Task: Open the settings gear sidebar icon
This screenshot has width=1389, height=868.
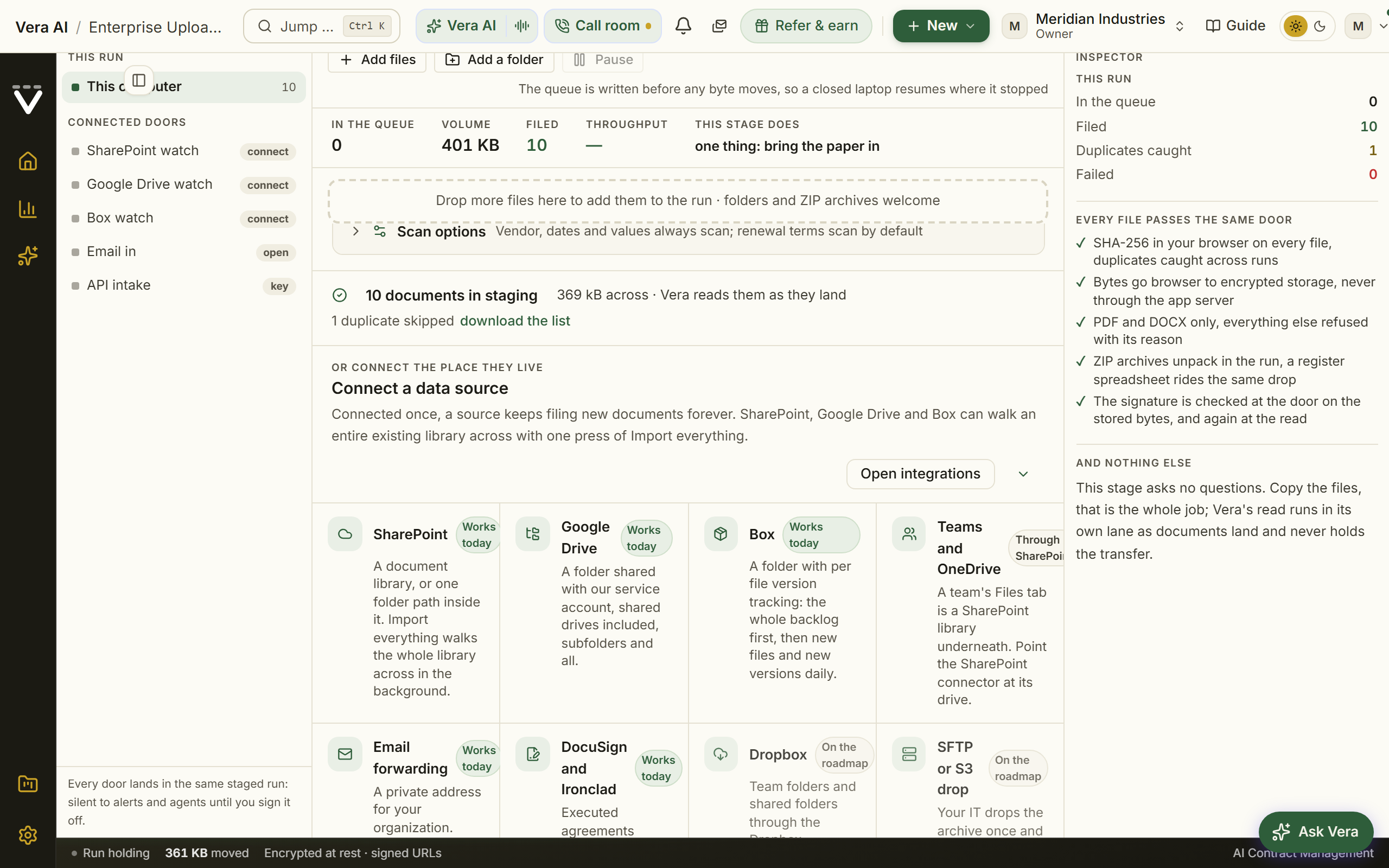Action: [28, 835]
